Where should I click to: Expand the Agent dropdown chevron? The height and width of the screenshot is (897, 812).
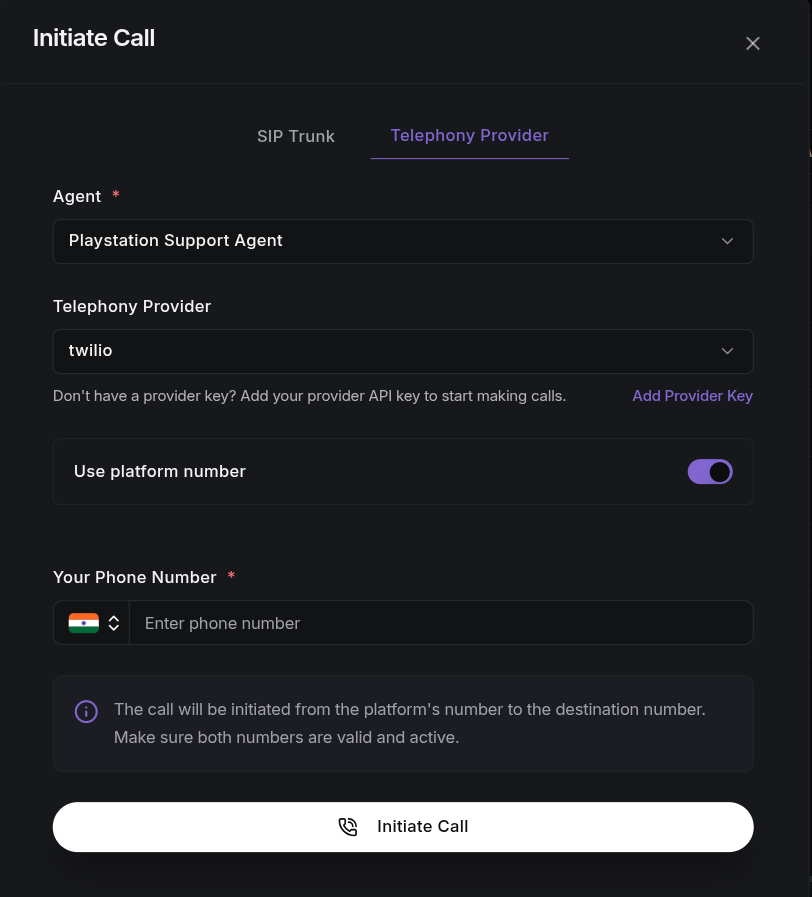click(x=727, y=241)
